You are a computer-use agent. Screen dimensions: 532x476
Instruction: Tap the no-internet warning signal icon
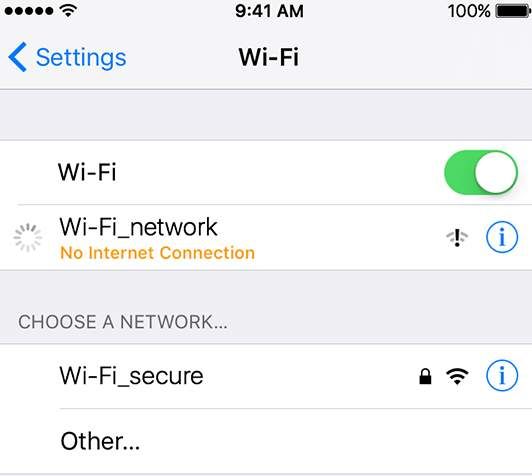(457, 237)
